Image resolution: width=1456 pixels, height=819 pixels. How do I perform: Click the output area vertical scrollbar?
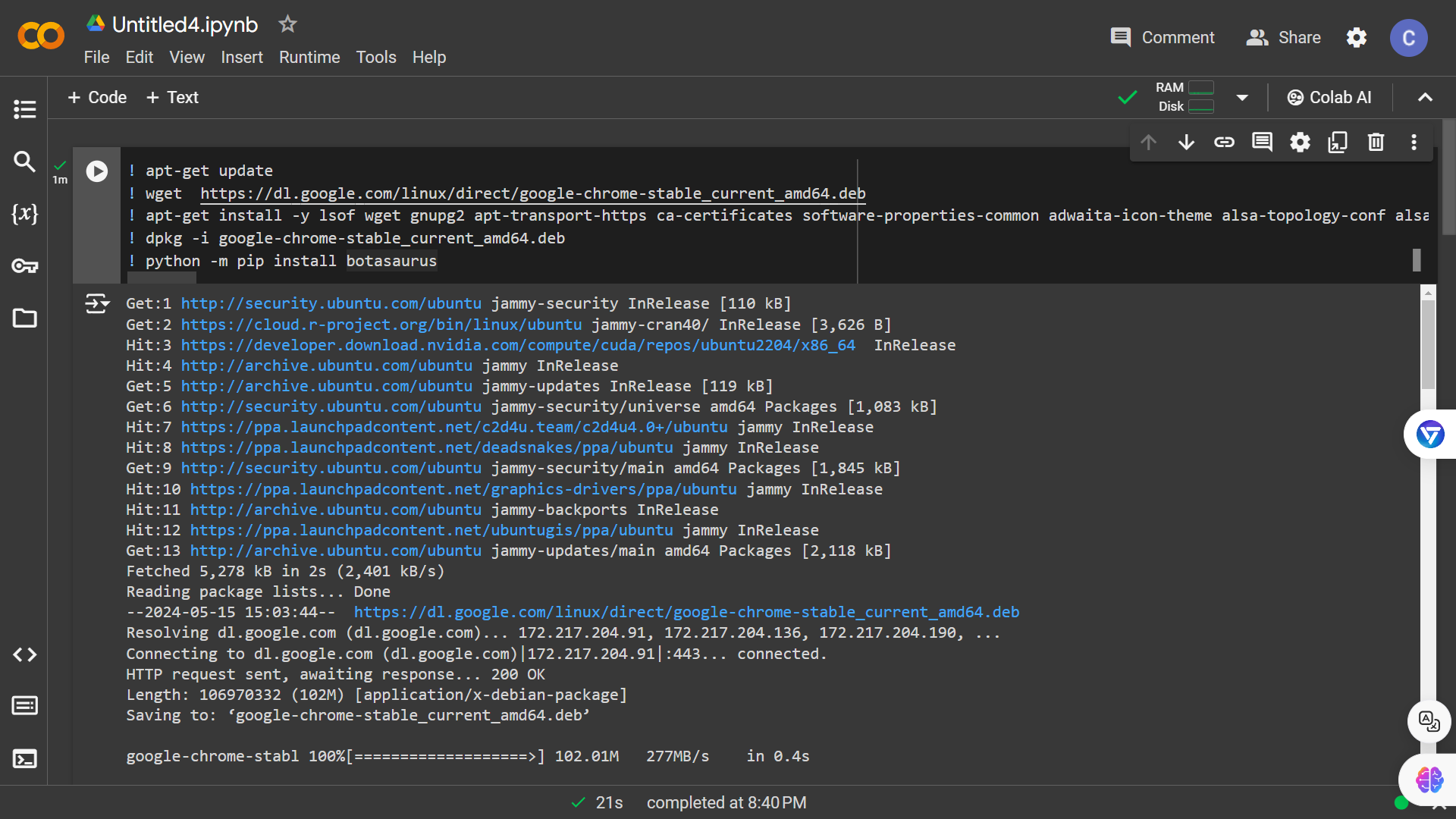[1428, 345]
